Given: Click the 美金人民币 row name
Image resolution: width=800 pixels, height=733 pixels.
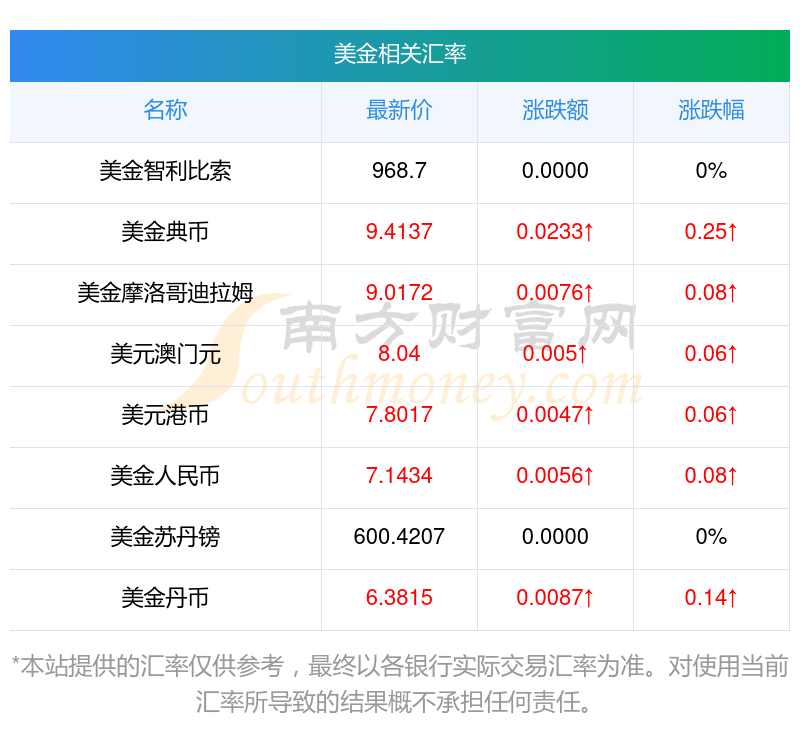Looking at the screenshot, I should pyautogui.click(x=165, y=476).
